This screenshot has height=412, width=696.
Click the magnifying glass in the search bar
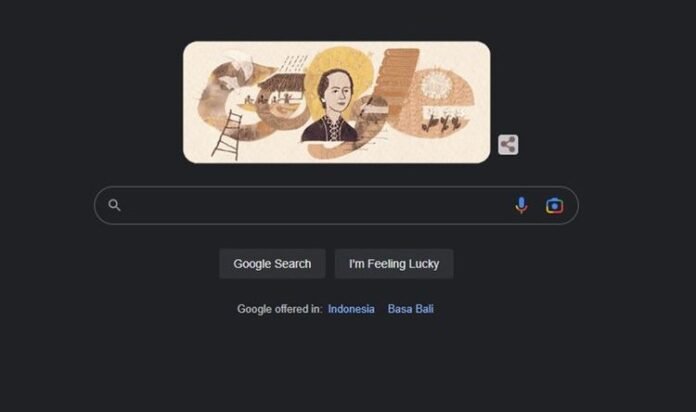(114, 205)
